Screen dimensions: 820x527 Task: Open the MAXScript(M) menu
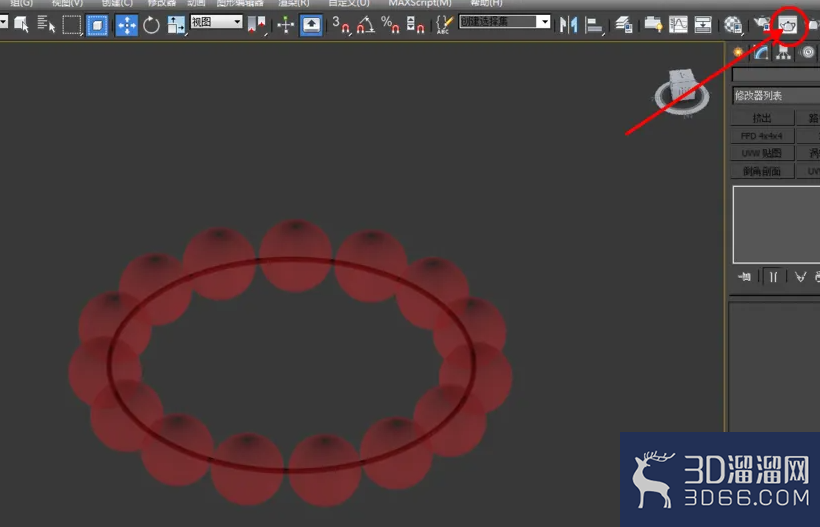420,3
